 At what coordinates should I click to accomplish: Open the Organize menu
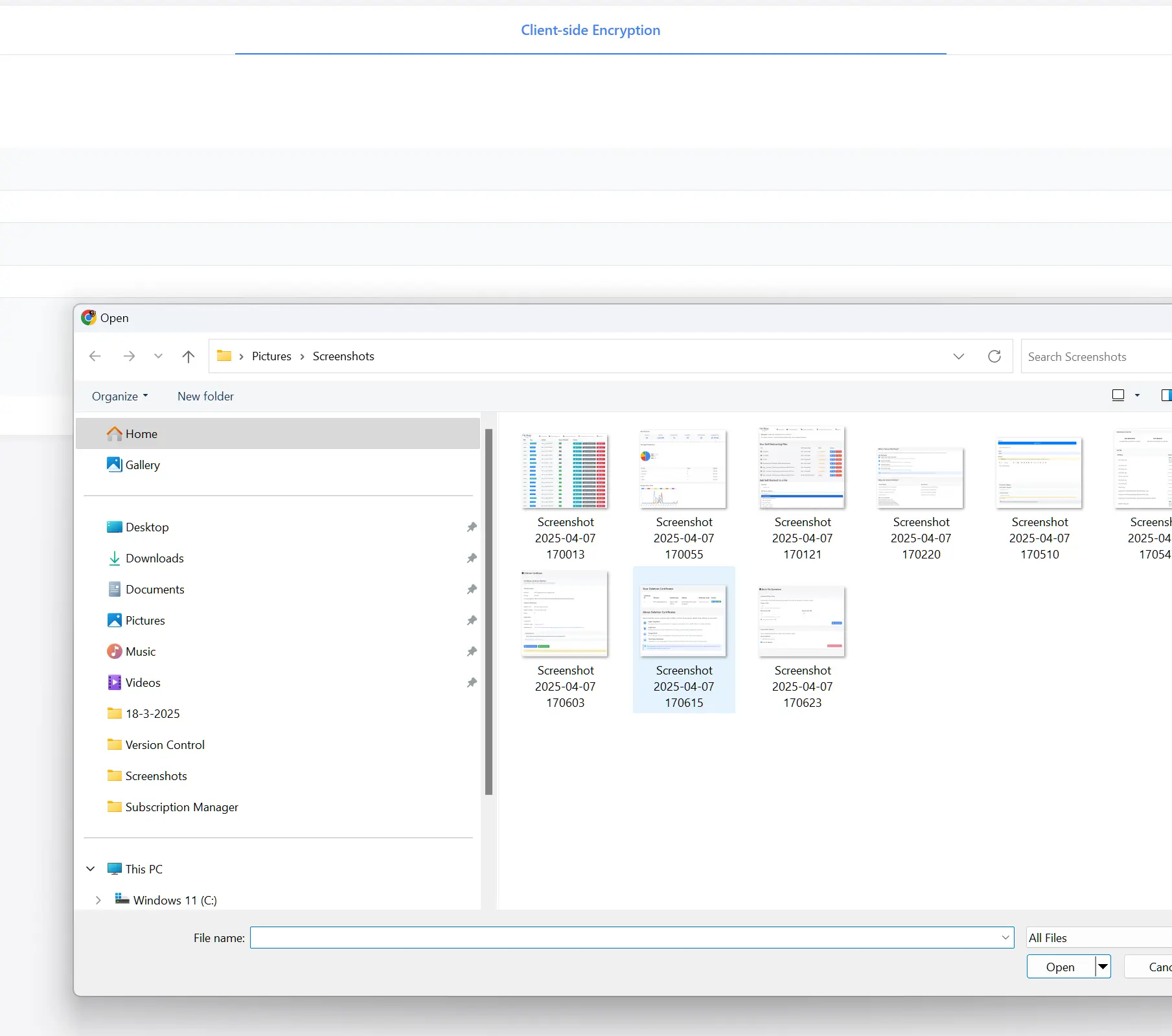[120, 396]
